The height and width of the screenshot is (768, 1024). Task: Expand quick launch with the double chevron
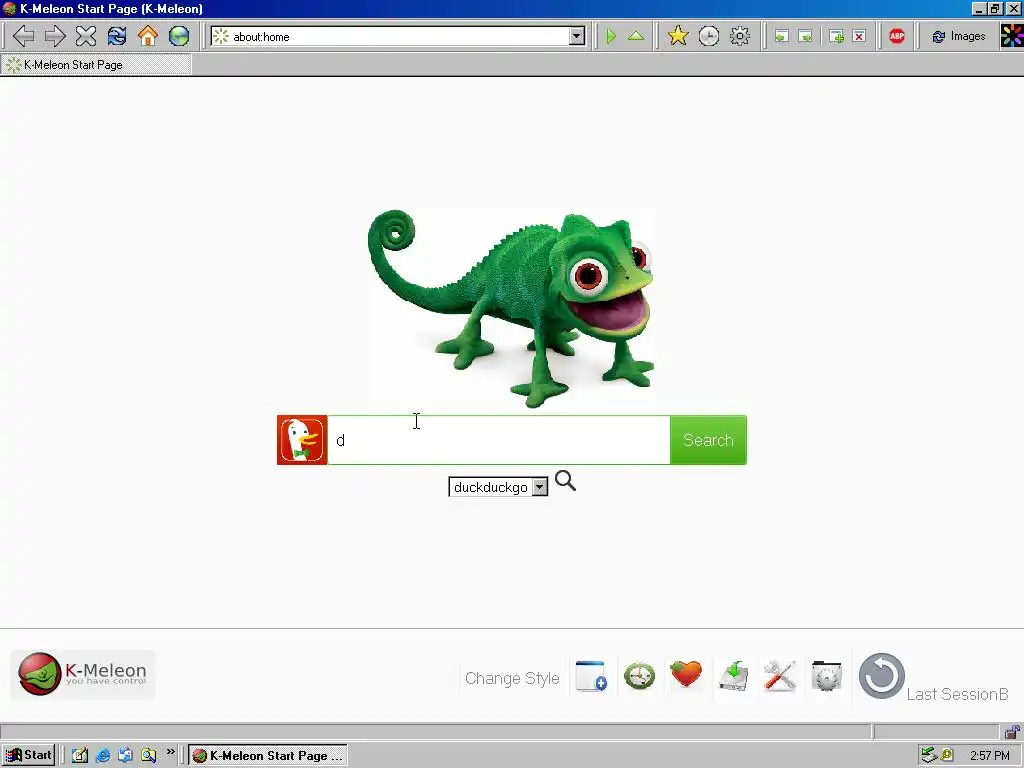[x=170, y=752]
